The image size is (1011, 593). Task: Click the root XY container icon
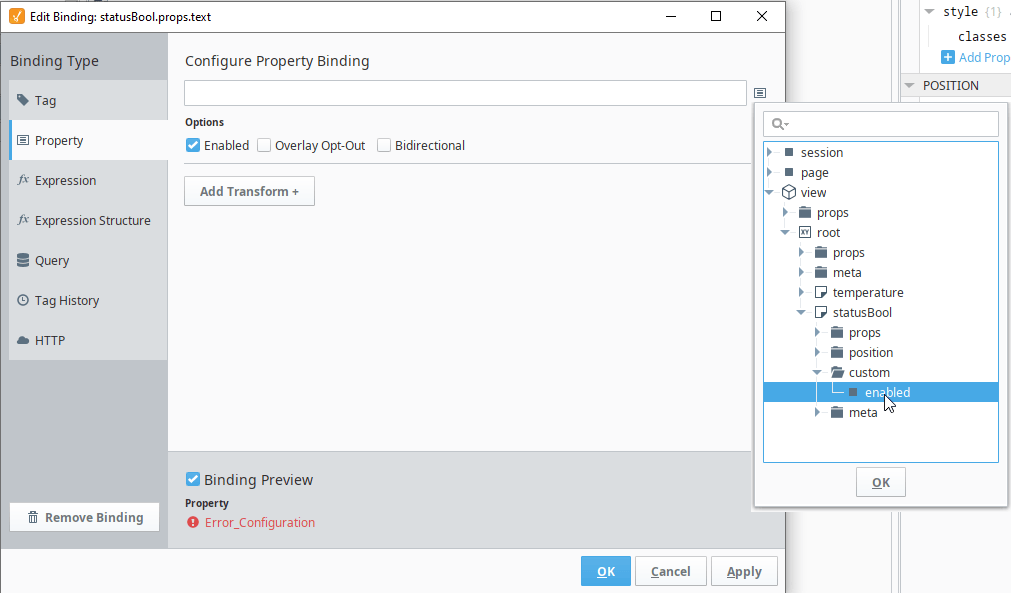coord(805,232)
